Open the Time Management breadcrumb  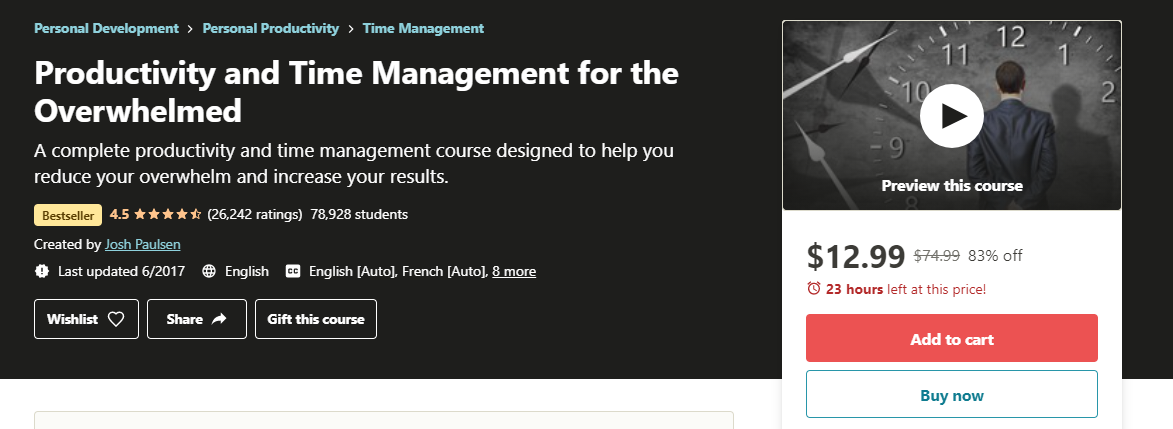(423, 28)
